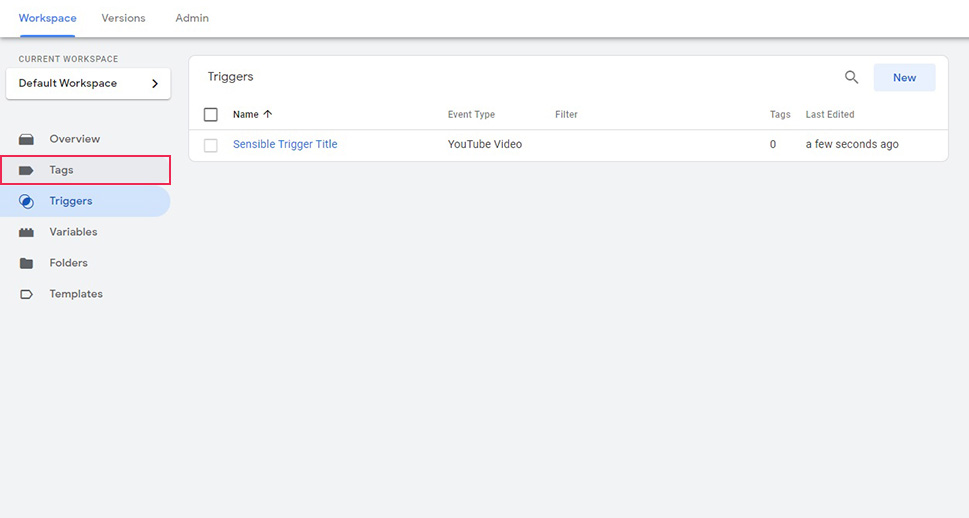This screenshot has width=969, height=518.
Task: Click the YouTube Video event type cell
Action: [485, 144]
